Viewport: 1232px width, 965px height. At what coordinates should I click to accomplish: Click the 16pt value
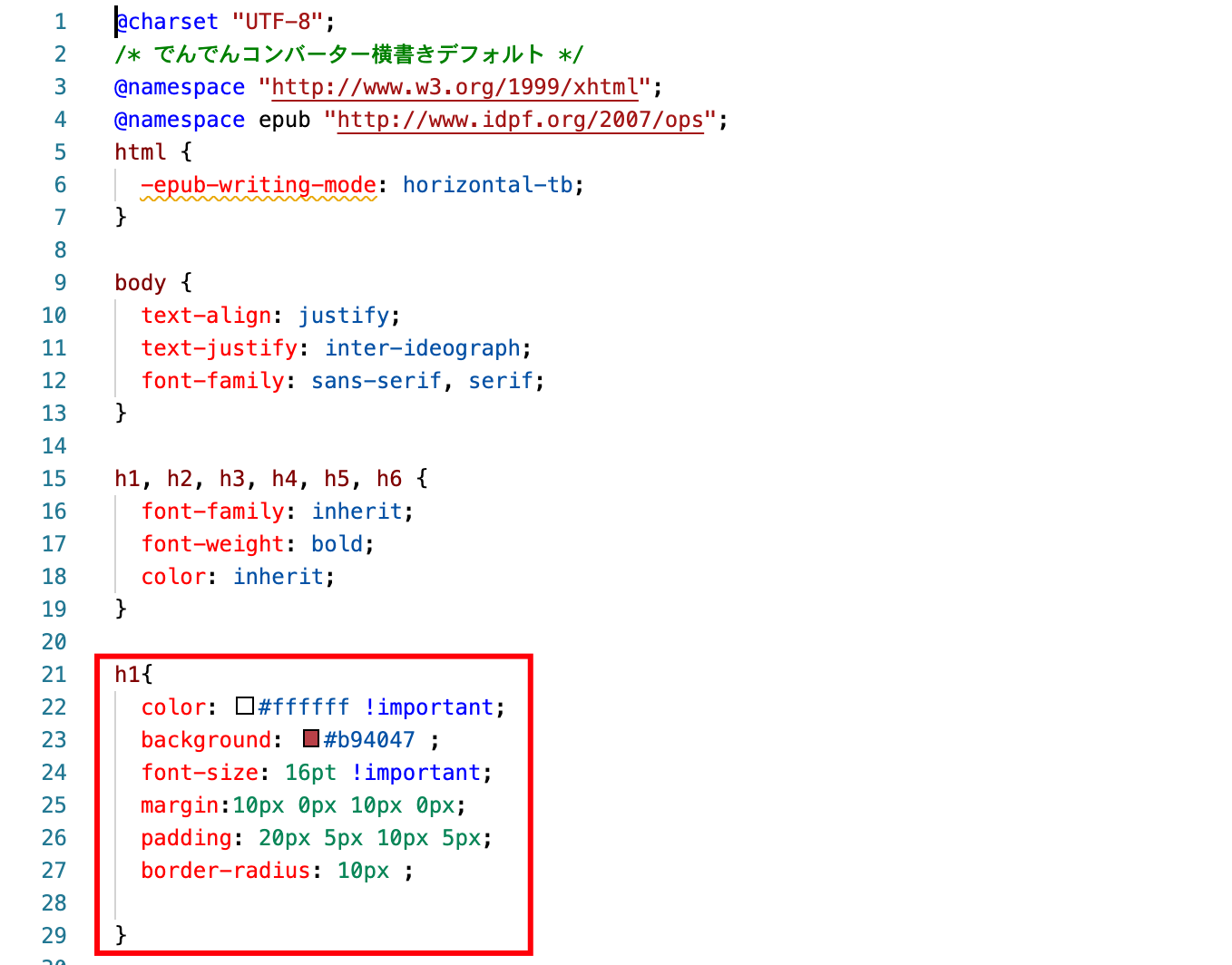[310, 773]
